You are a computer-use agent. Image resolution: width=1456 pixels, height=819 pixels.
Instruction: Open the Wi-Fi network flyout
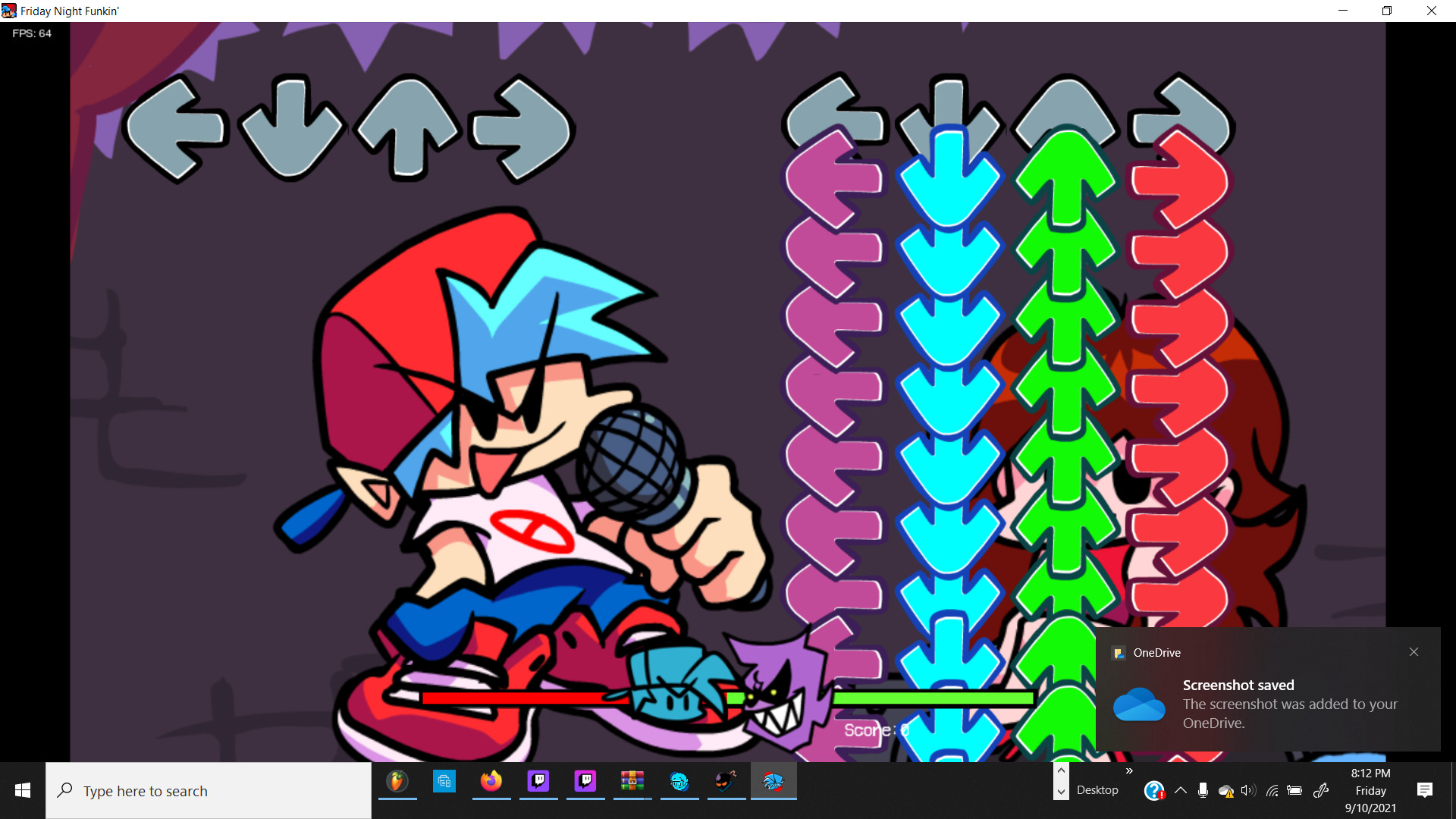coord(1272,790)
